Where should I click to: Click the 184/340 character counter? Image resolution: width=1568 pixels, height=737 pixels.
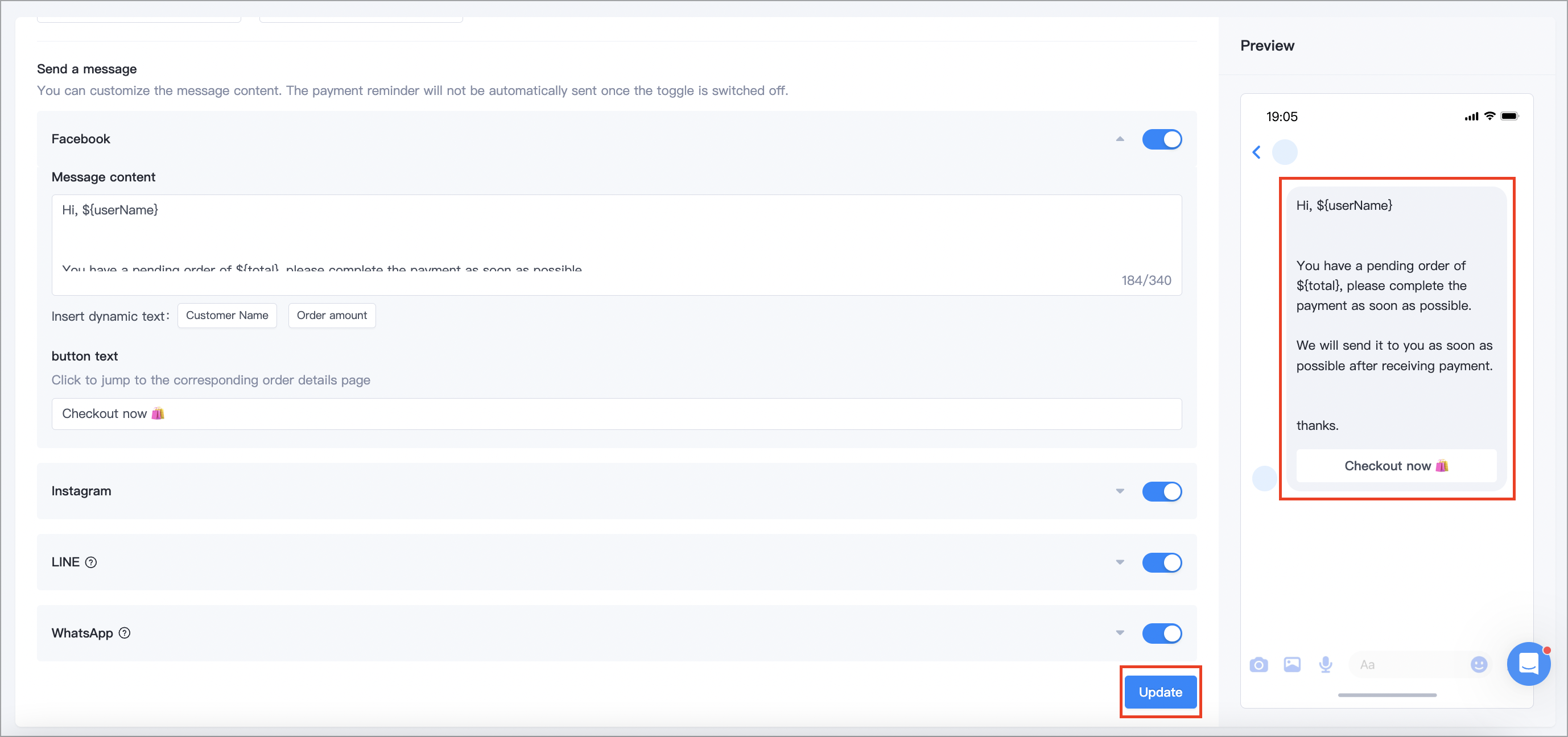1146,280
